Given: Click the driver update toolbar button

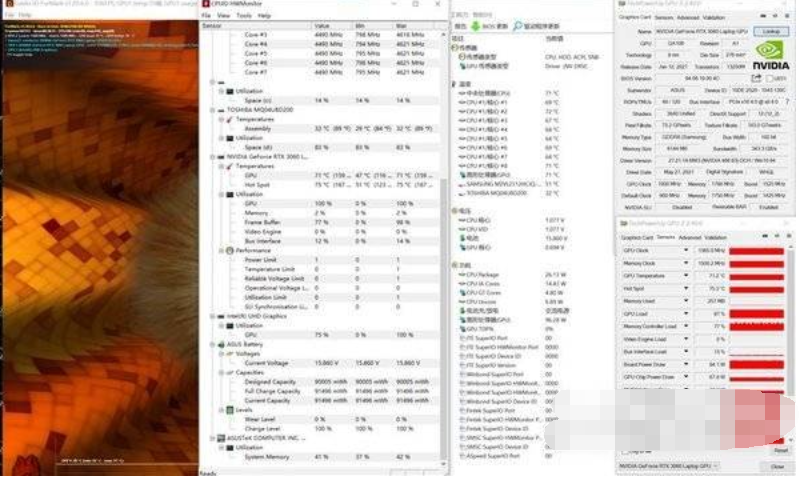Looking at the screenshot, I should click(536, 26).
